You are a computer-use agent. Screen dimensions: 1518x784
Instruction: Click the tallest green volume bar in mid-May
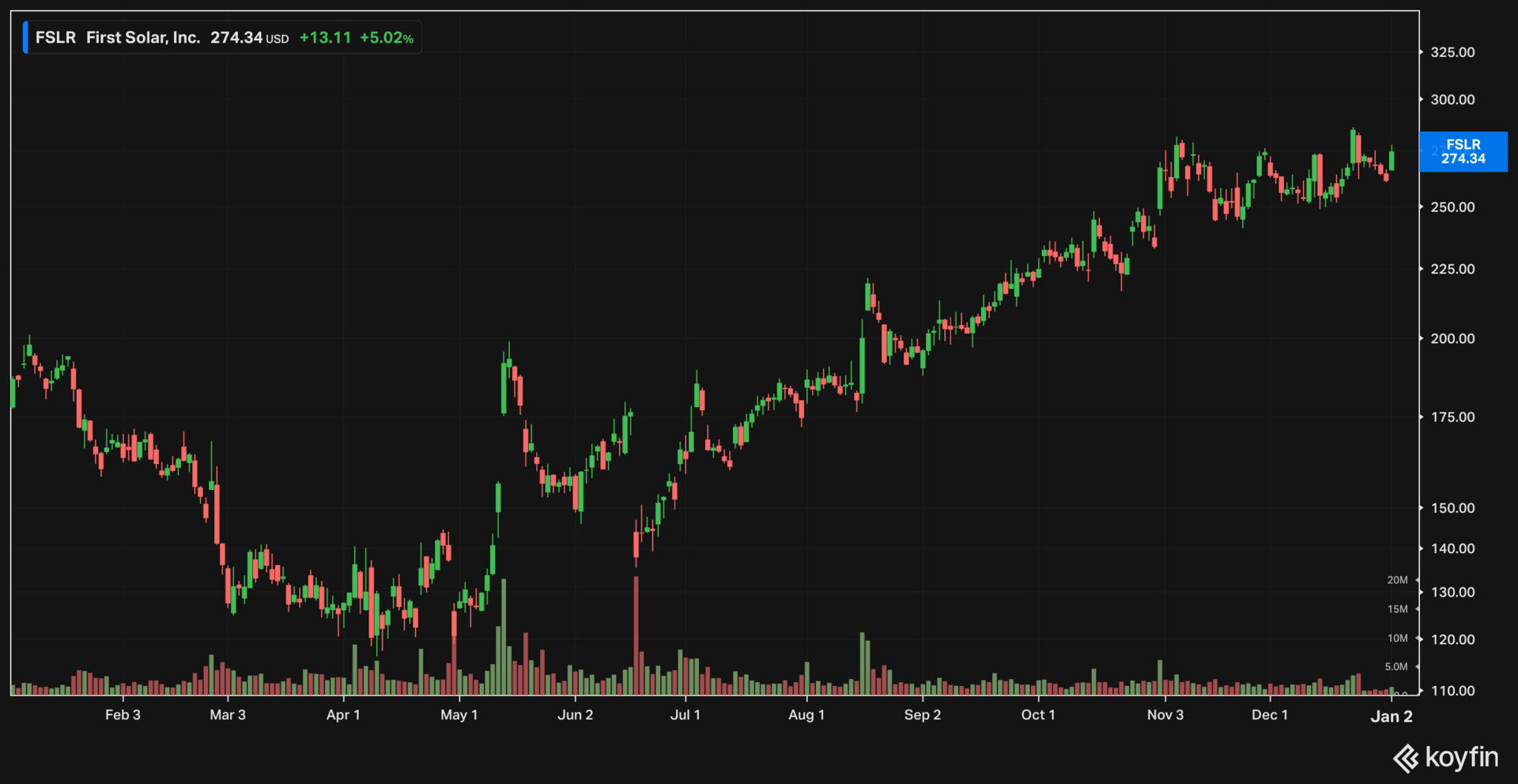pos(504,637)
